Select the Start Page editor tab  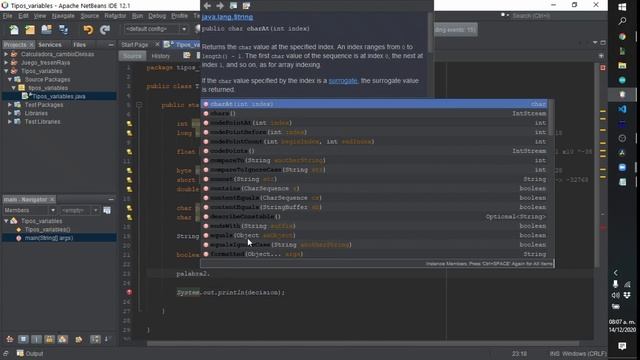coord(135,44)
